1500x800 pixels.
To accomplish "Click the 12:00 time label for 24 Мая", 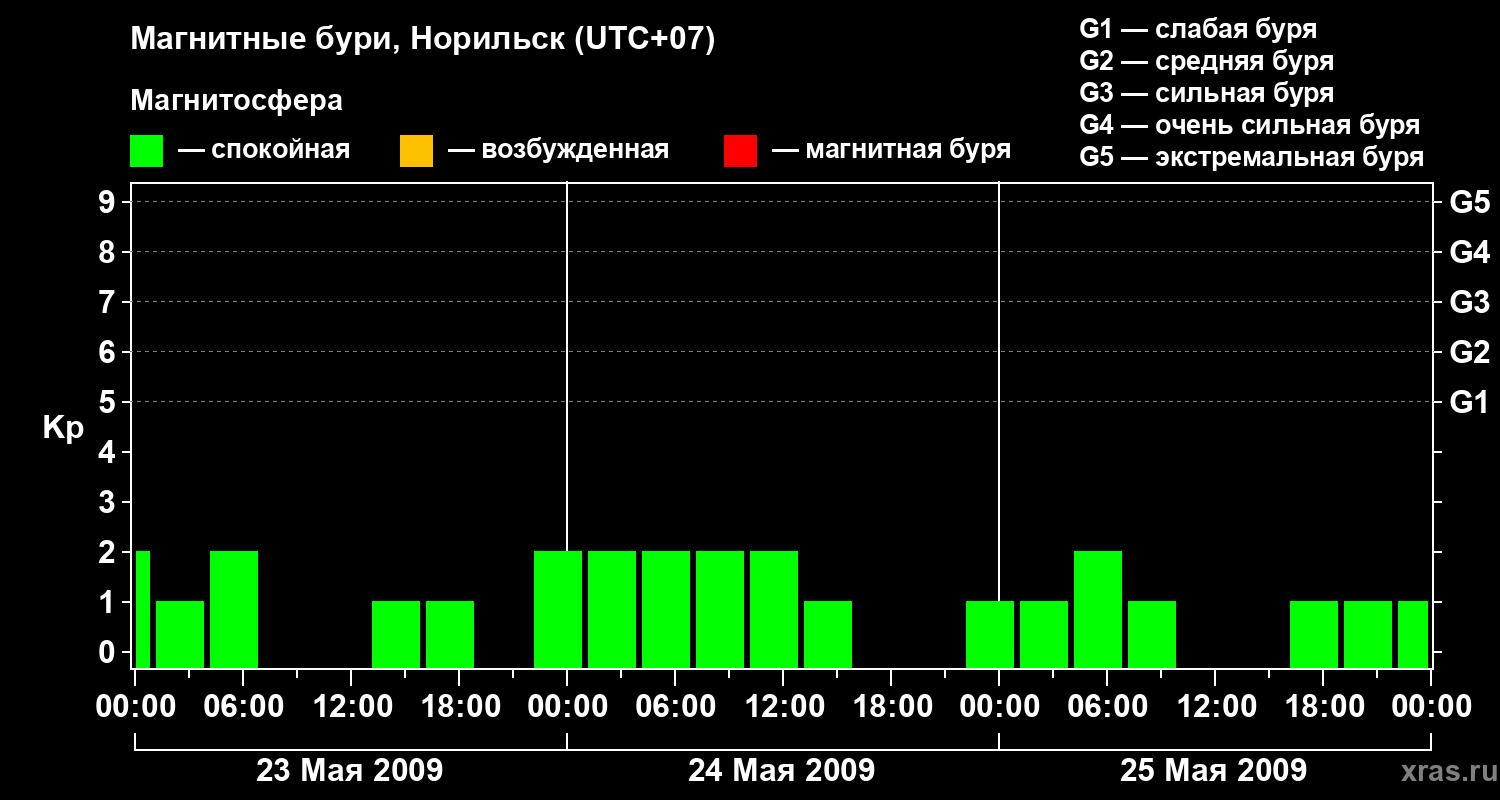I will (783, 706).
